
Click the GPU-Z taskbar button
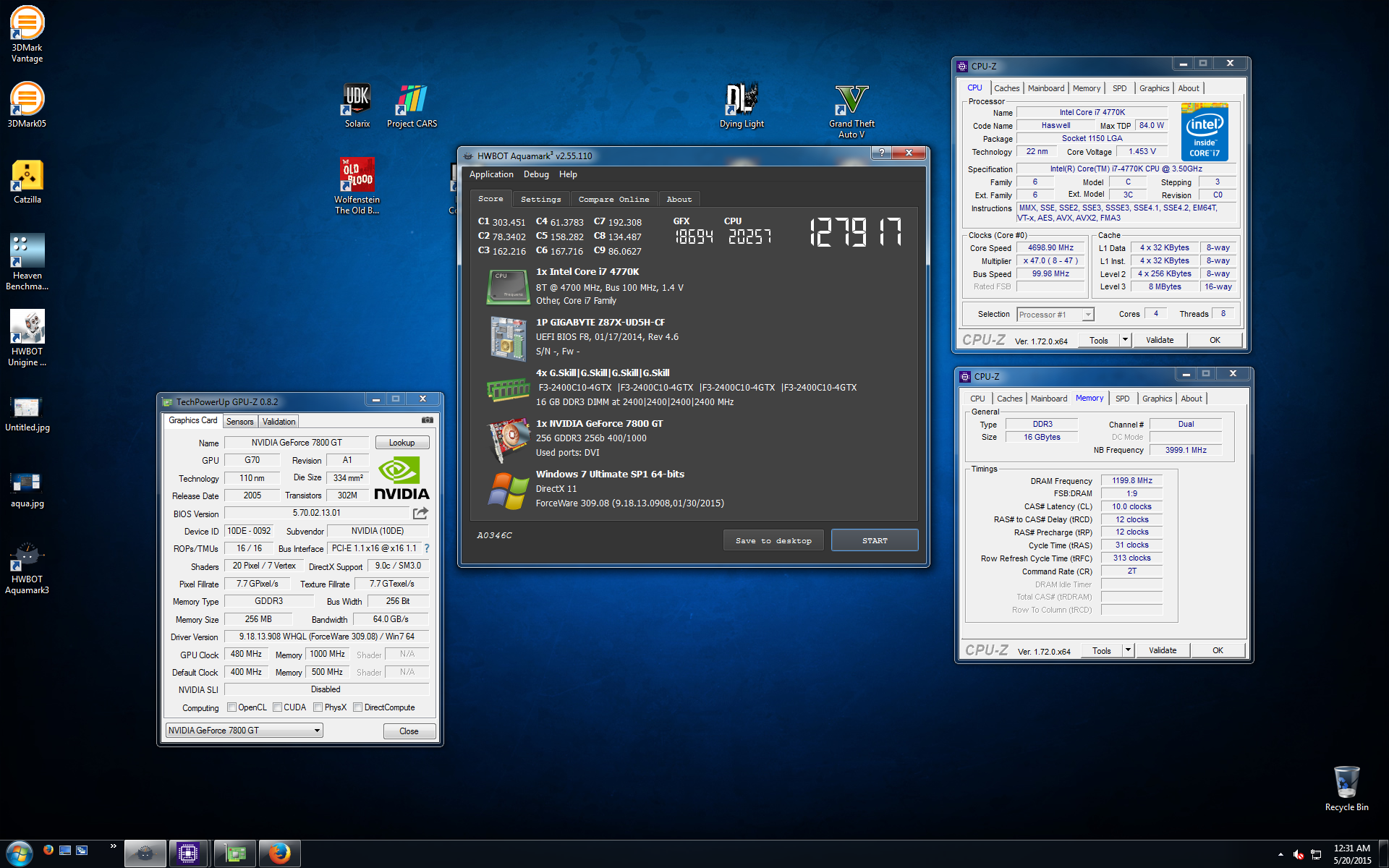coord(235,854)
